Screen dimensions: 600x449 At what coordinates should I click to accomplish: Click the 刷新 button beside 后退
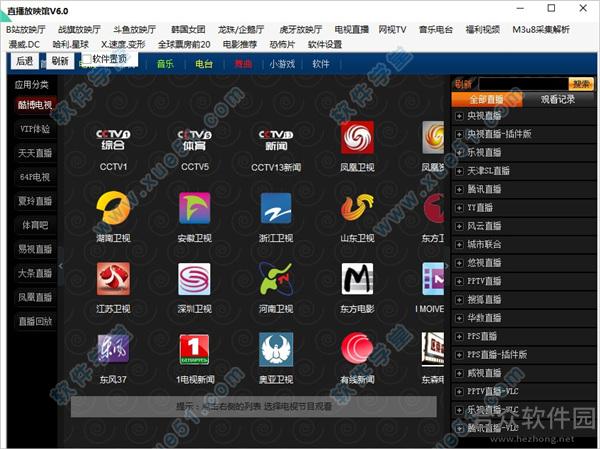coord(60,61)
